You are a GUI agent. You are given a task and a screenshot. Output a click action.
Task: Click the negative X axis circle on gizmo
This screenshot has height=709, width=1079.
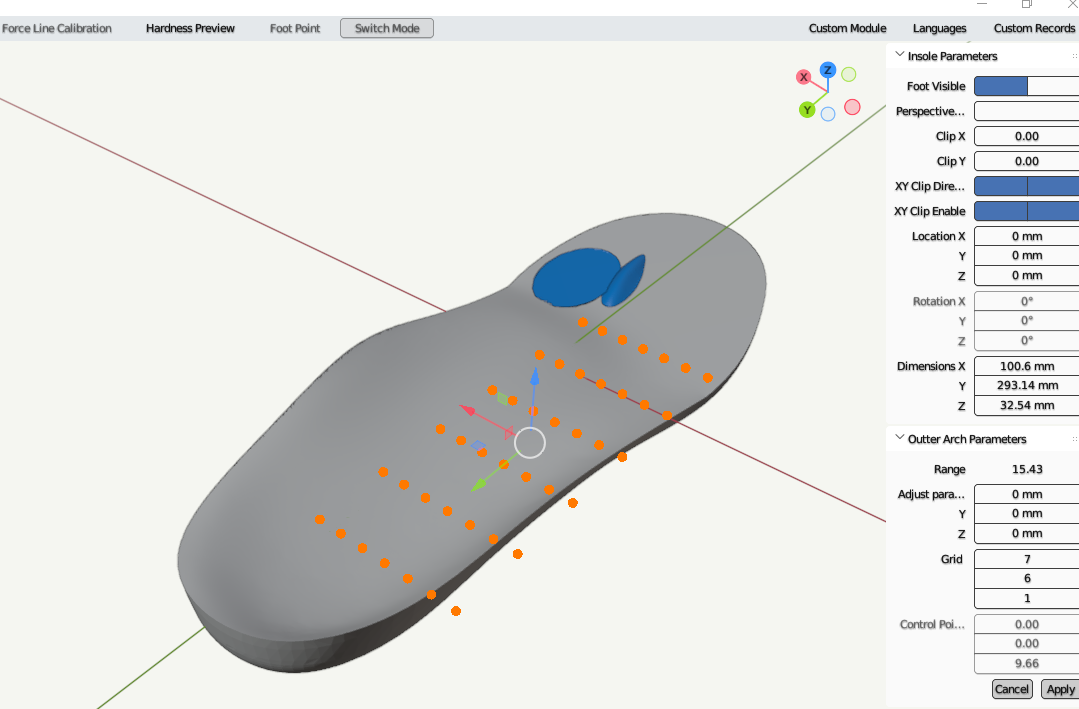[852, 107]
